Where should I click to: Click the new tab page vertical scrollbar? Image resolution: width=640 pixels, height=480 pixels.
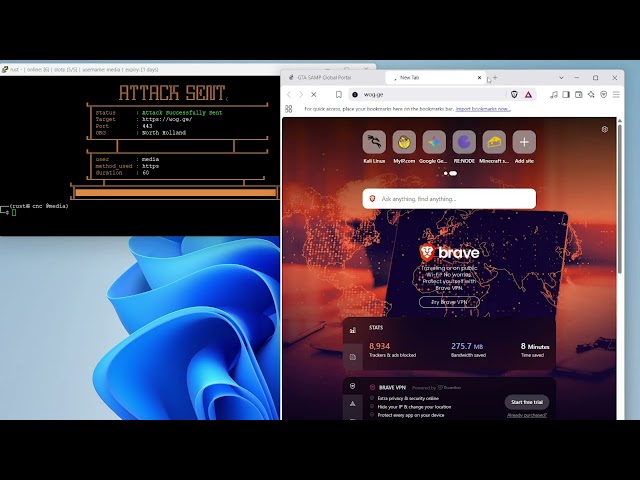point(620,198)
